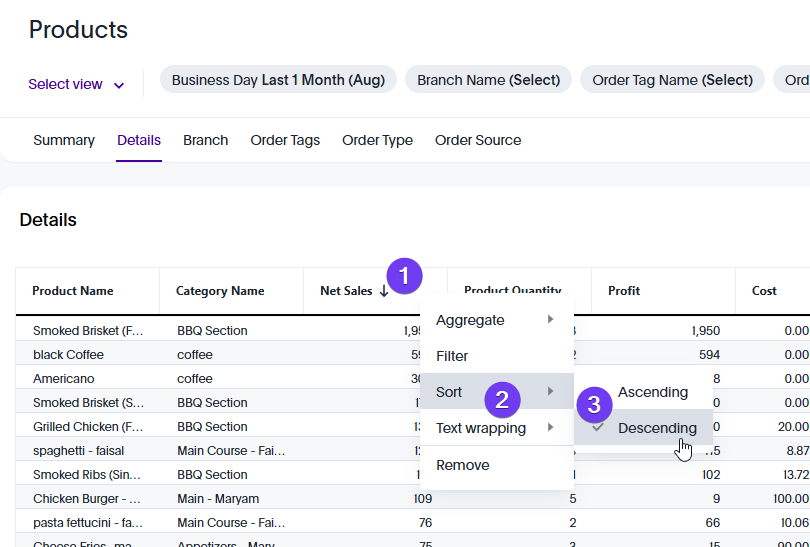The height and width of the screenshot is (547, 810).
Task: Click Remove in the column menu
Action: point(463,465)
